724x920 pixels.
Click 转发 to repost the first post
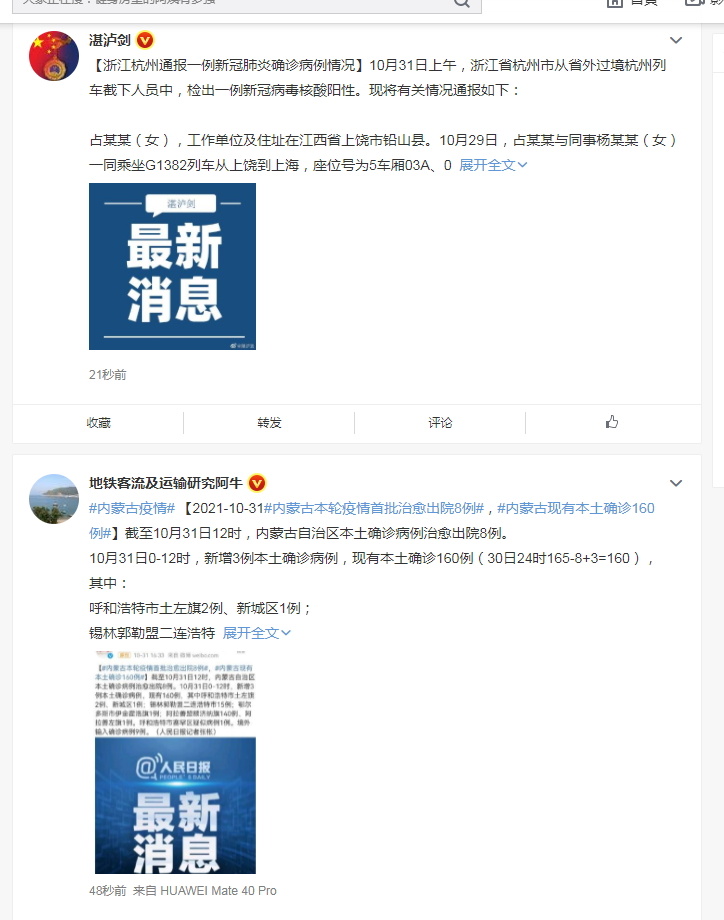[x=269, y=422]
